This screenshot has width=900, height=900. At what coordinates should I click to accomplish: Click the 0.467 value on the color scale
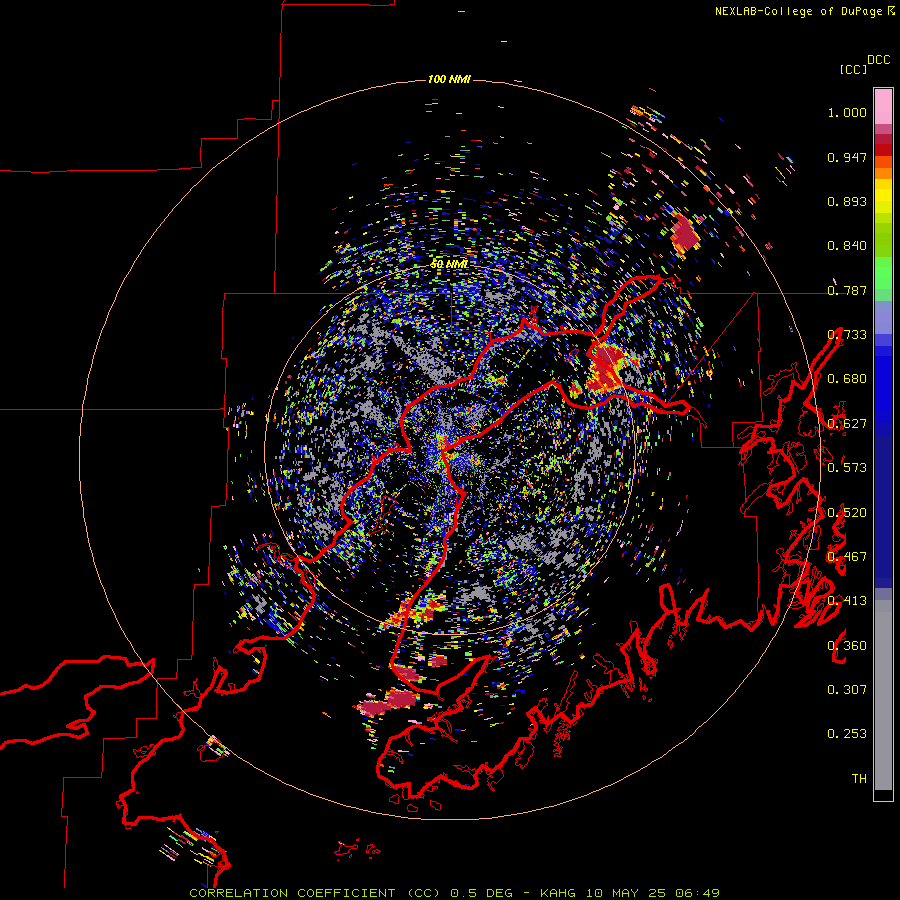point(847,557)
